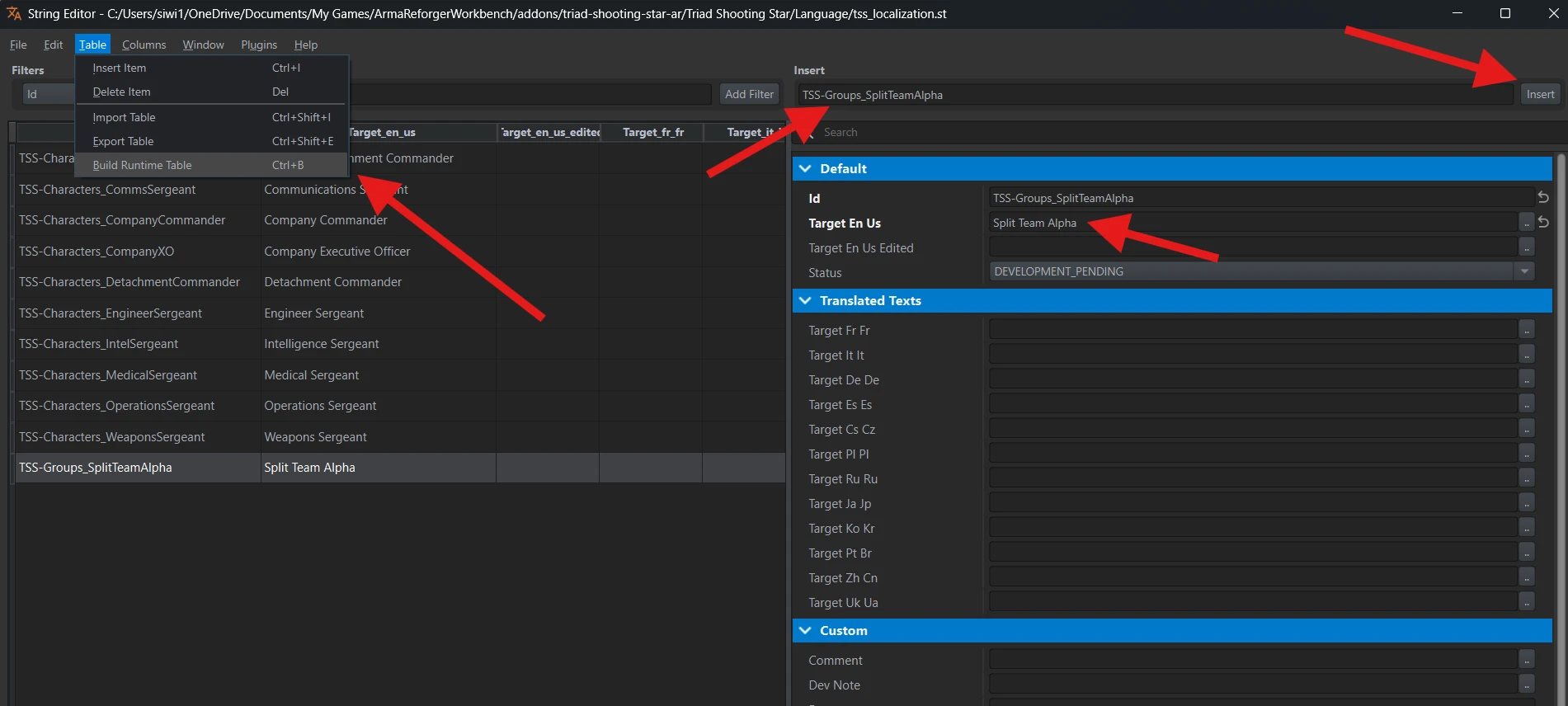Open the ellipsis button for Target Ru Ru
The height and width of the screenshot is (706, 1568).
1527,478
